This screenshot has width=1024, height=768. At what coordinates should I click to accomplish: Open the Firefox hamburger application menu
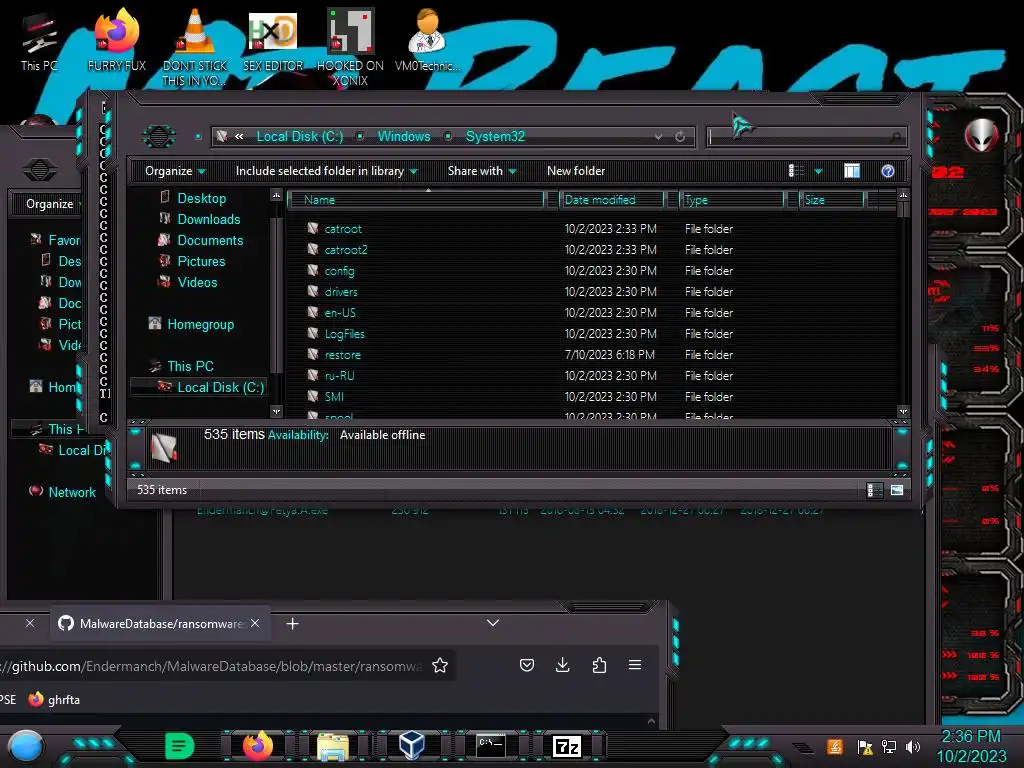635,665
